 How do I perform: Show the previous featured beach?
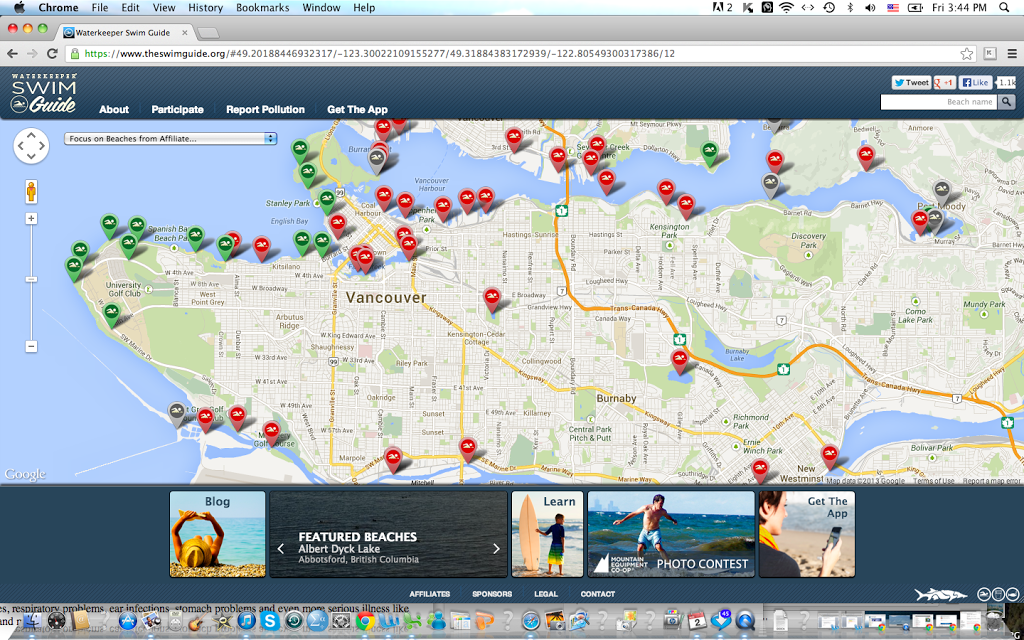click(x=281, y=548)
